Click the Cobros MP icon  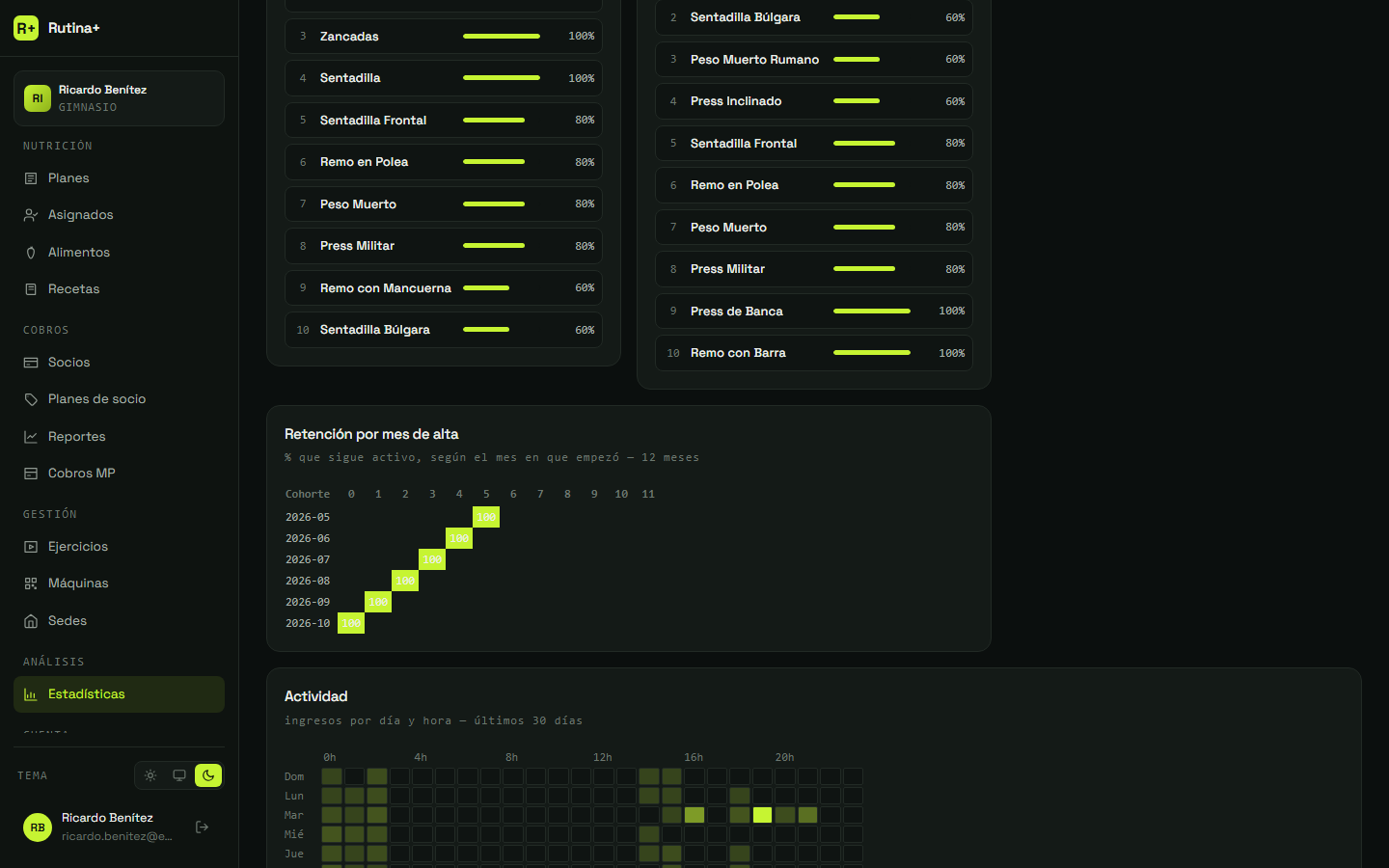(31, 474)
